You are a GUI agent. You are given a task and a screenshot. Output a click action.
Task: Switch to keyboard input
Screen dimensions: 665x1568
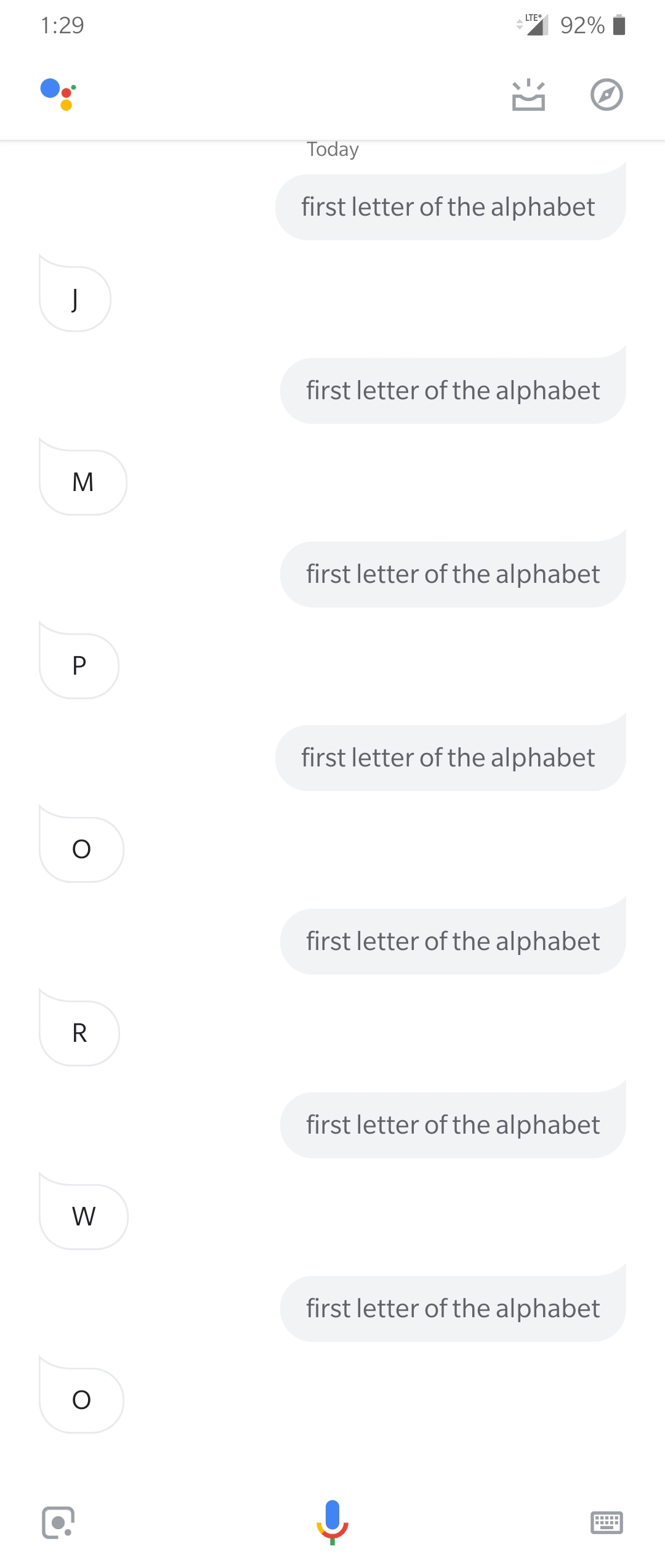click(607, 1522)
